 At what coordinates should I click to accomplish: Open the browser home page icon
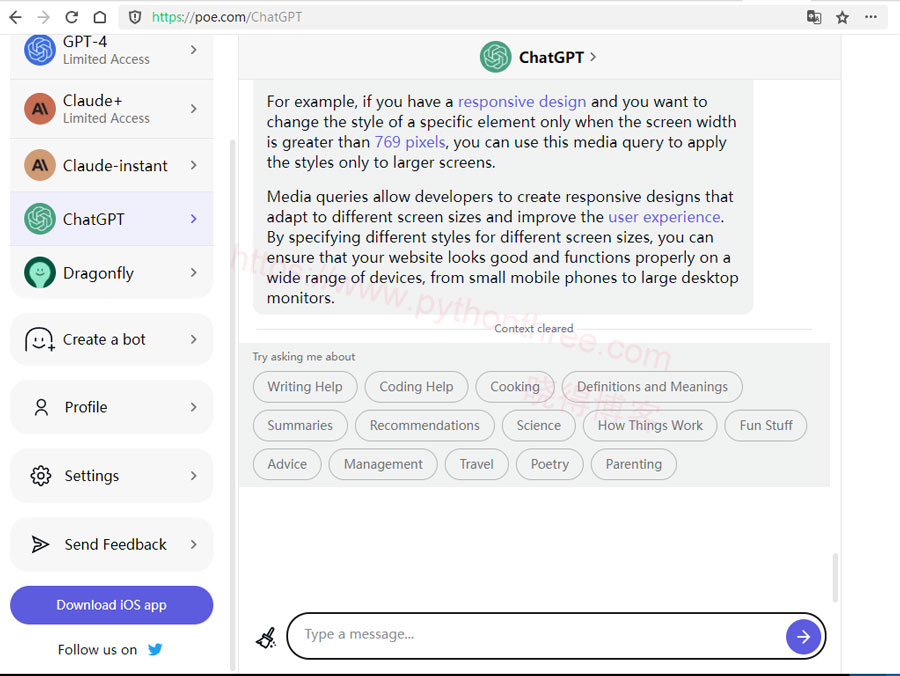100,17
